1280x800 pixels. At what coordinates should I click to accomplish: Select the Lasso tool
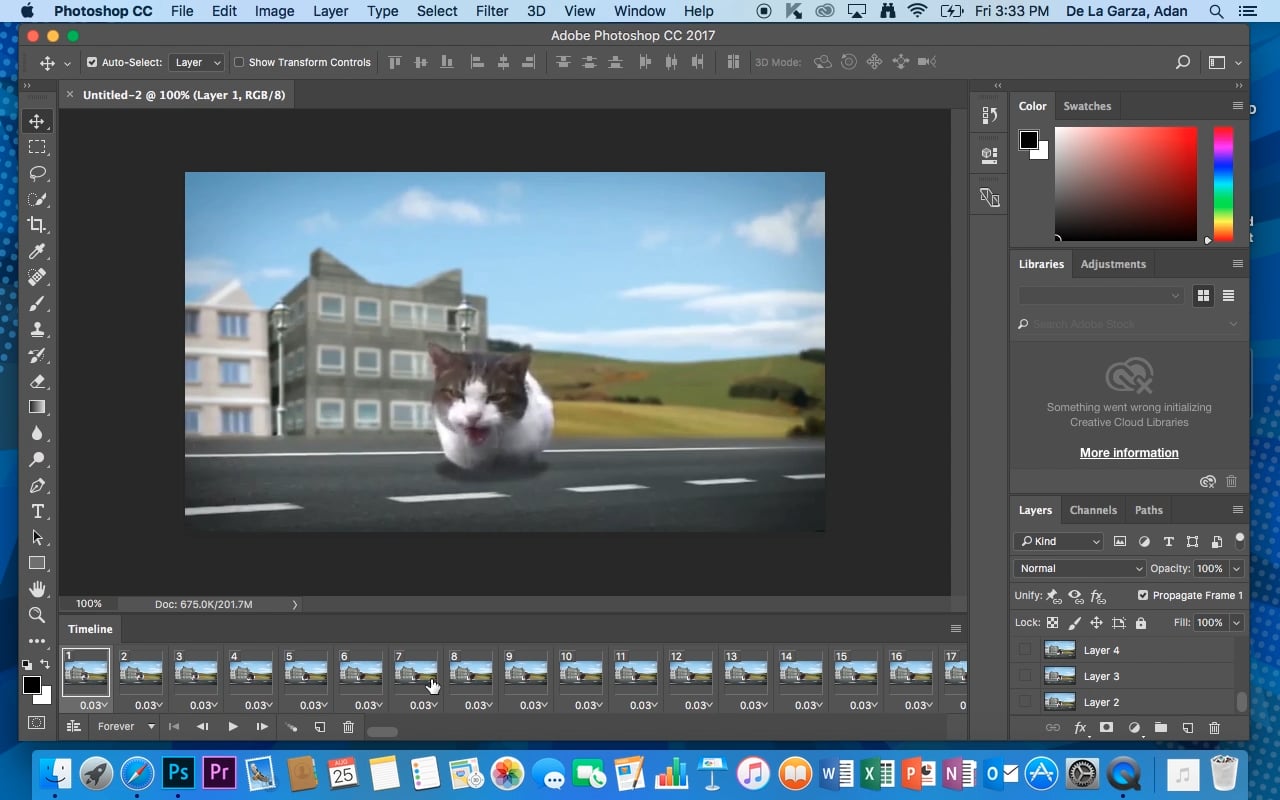37,173
